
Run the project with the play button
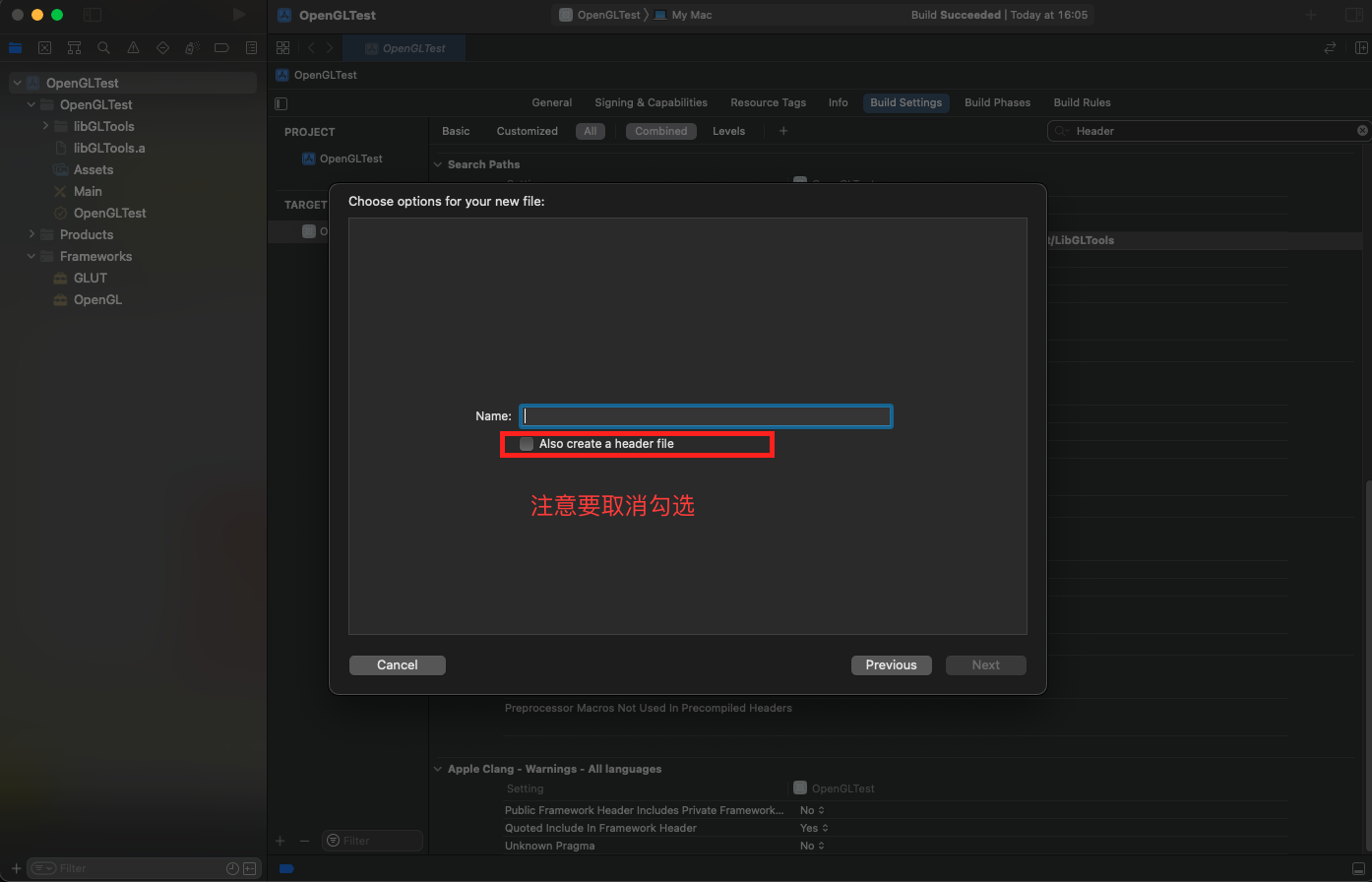(239, 15)
